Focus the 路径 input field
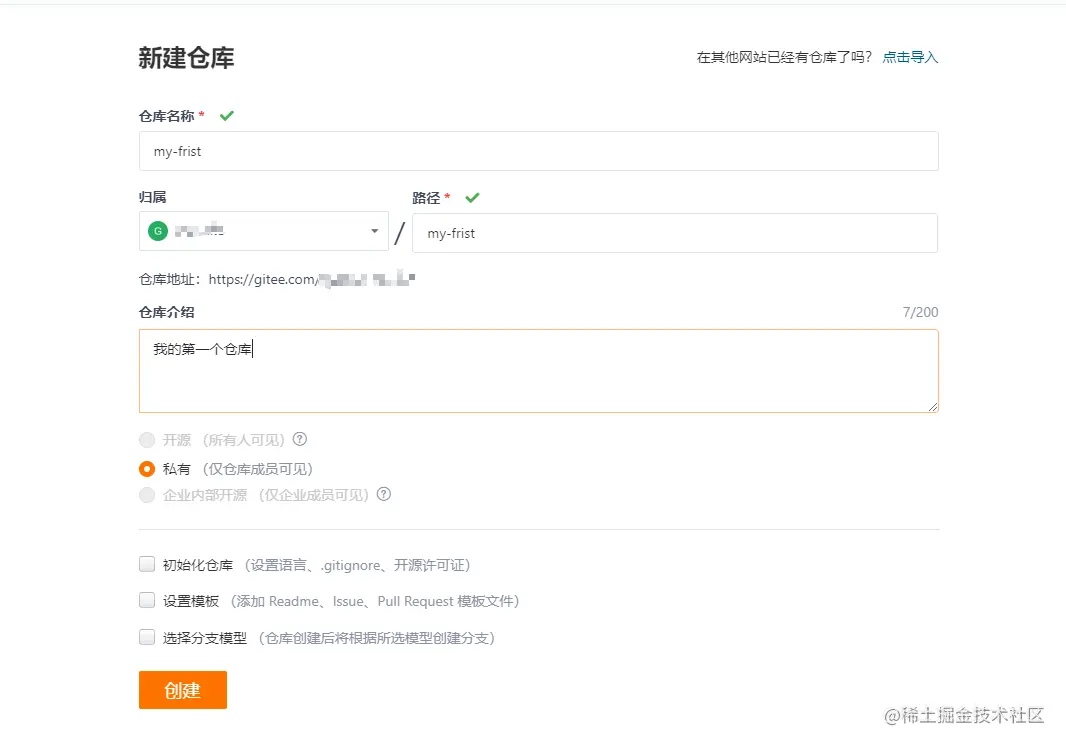This screenshot has height=747, width=1066. 675,233
